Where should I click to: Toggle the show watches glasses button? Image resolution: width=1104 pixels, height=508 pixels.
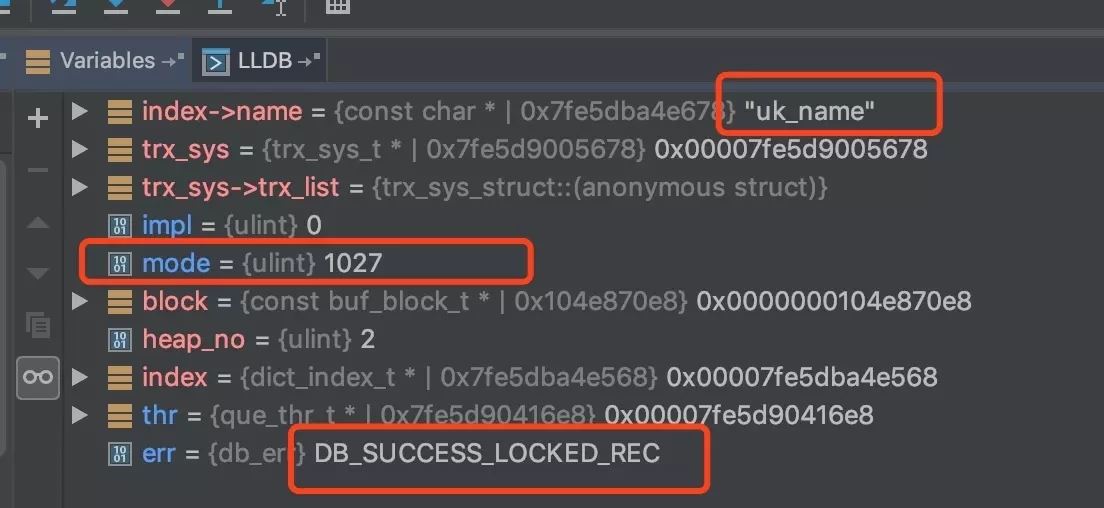[x=38, y=376]
